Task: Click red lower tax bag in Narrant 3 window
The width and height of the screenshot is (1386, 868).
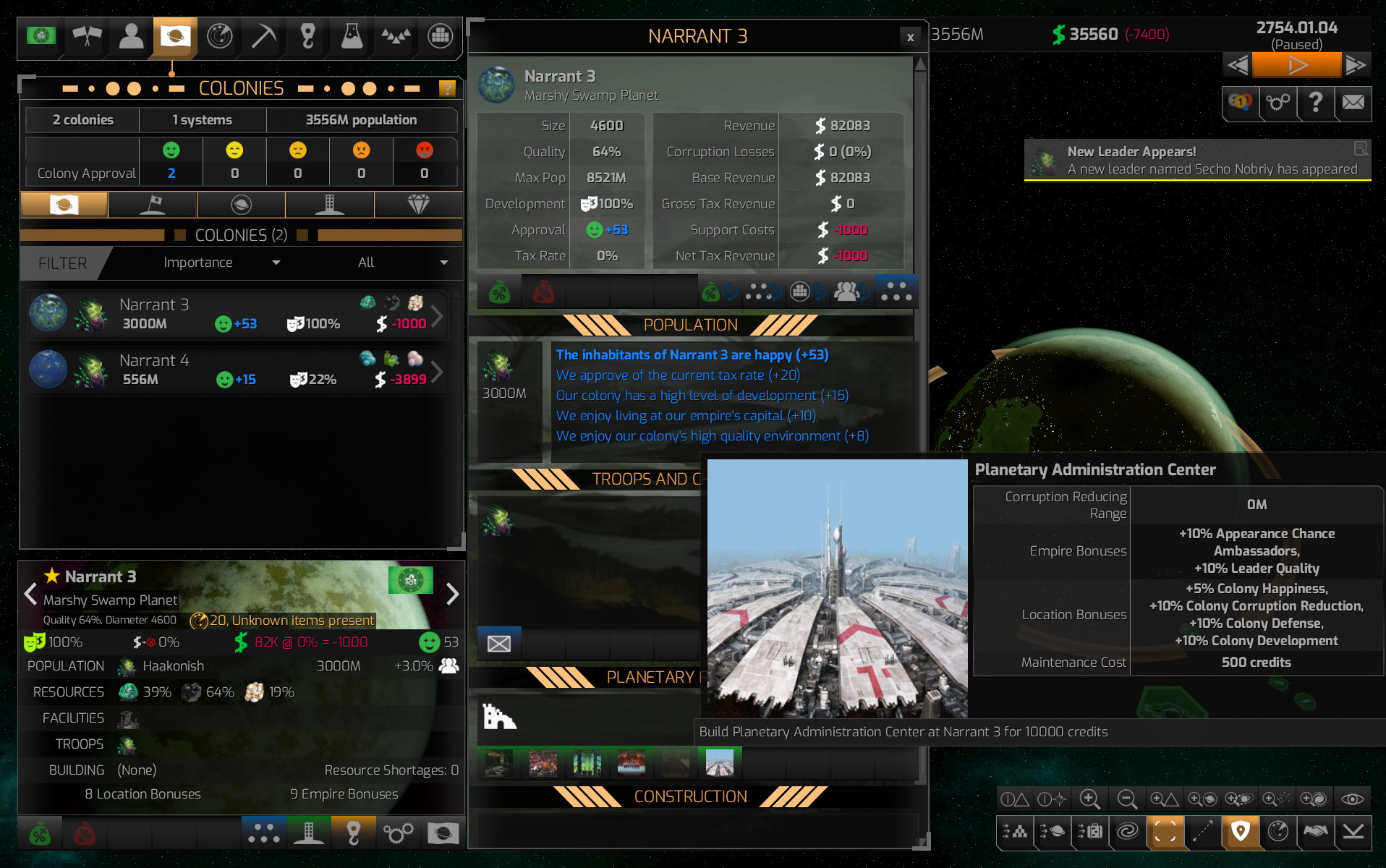Action: pos(543,292)
